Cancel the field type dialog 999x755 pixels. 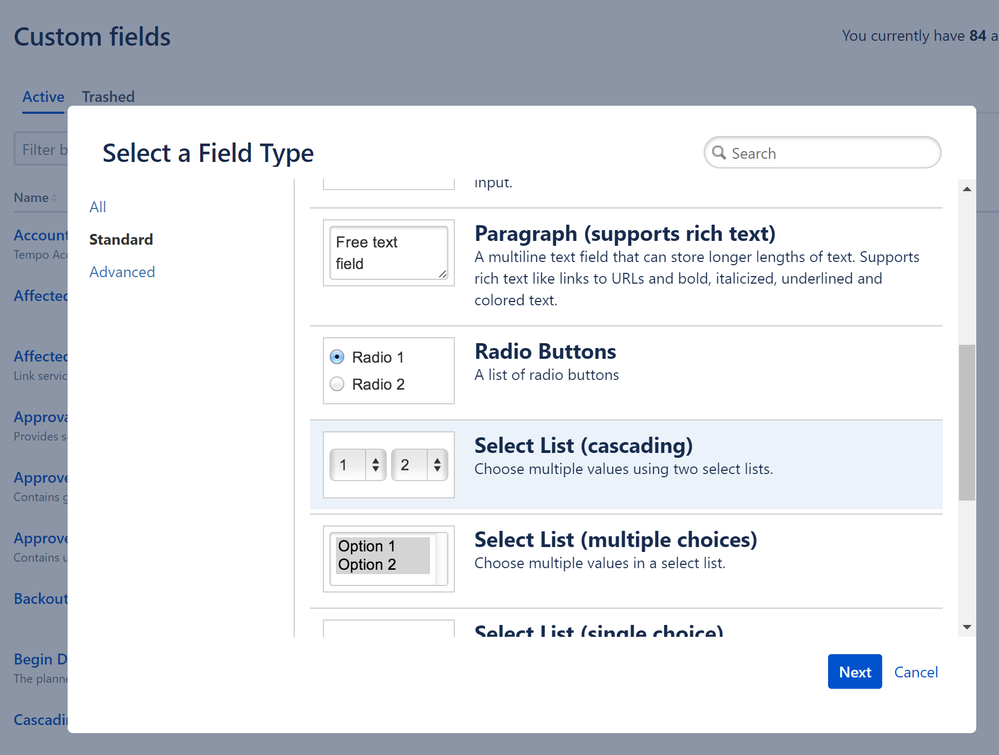pyautogui.click(x=916, y=672)
